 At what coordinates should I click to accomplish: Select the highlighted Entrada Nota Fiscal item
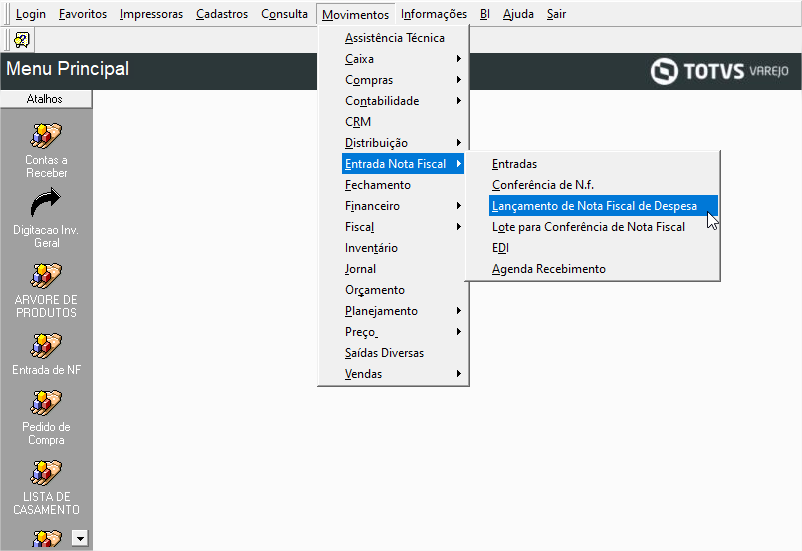[403, 164]
